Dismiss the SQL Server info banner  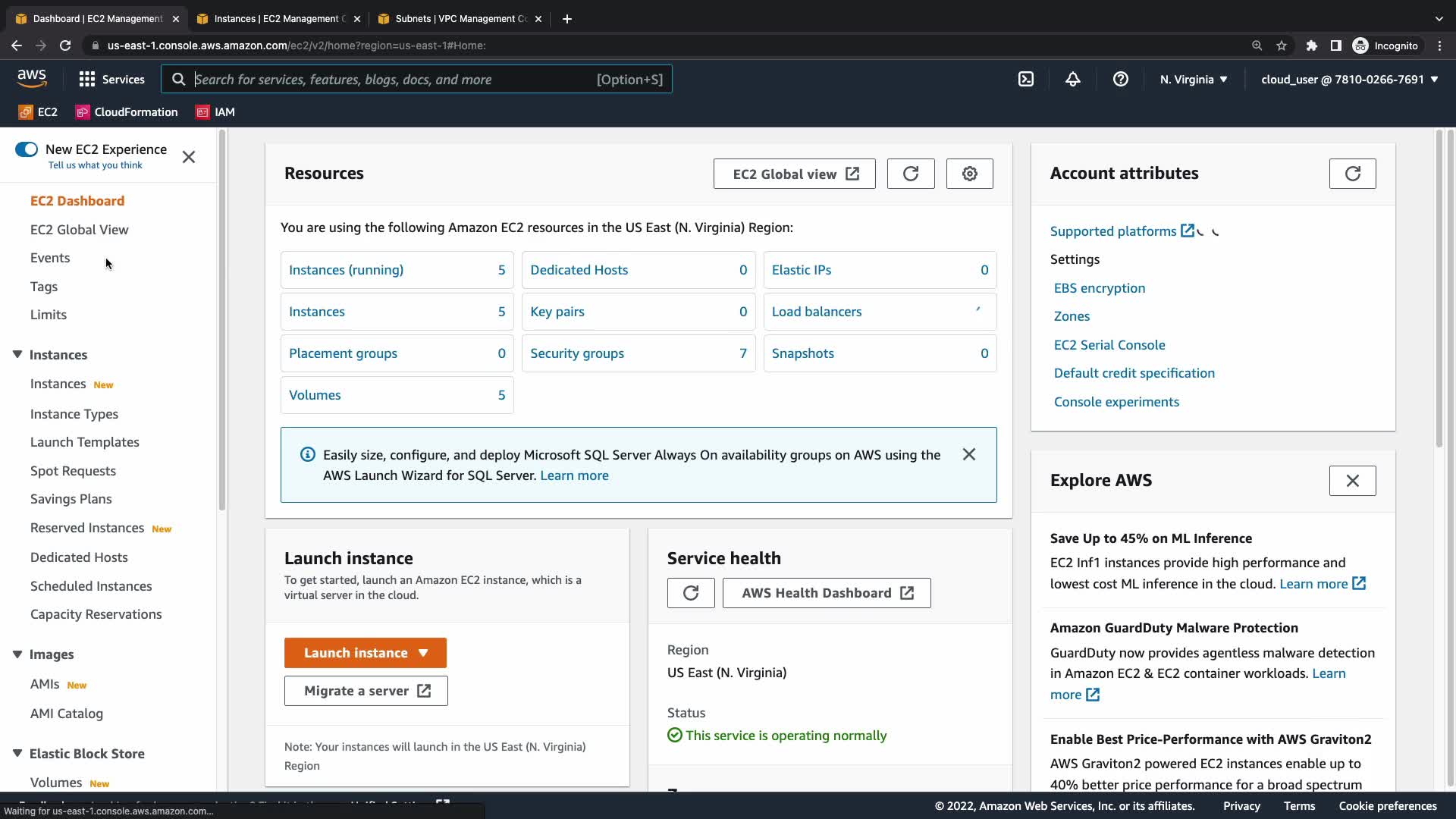pos(968,454)
